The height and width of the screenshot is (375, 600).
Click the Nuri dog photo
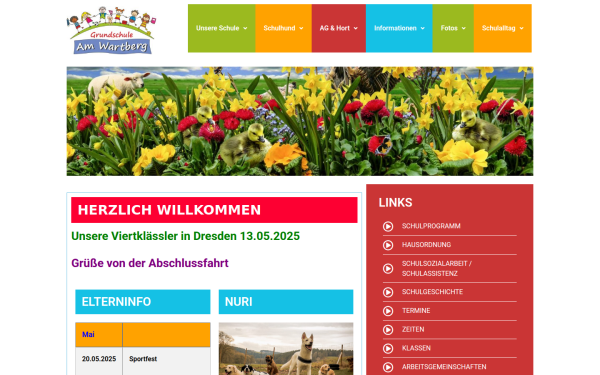pos(286,349)
